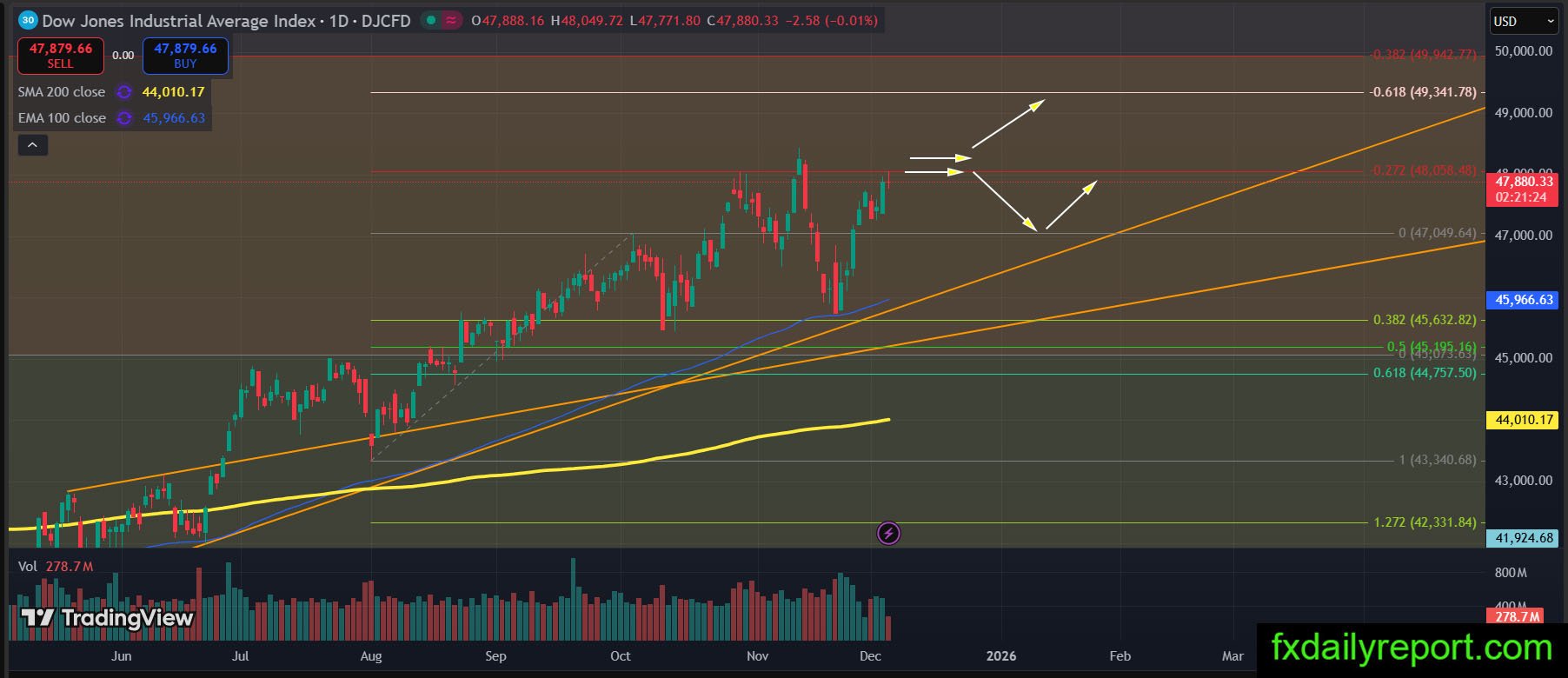Click the Nov label on the time axis

tap(758, 656)
